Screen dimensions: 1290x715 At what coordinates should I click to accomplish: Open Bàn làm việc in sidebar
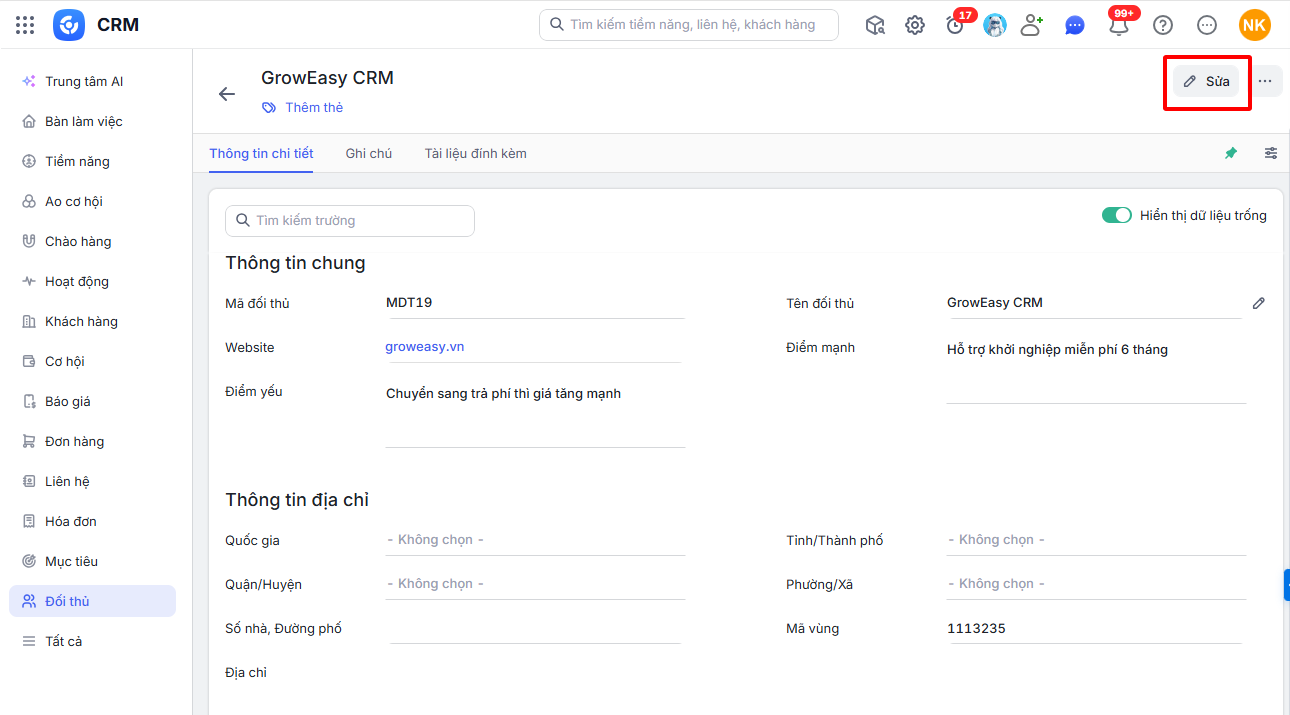pos(92,121)
